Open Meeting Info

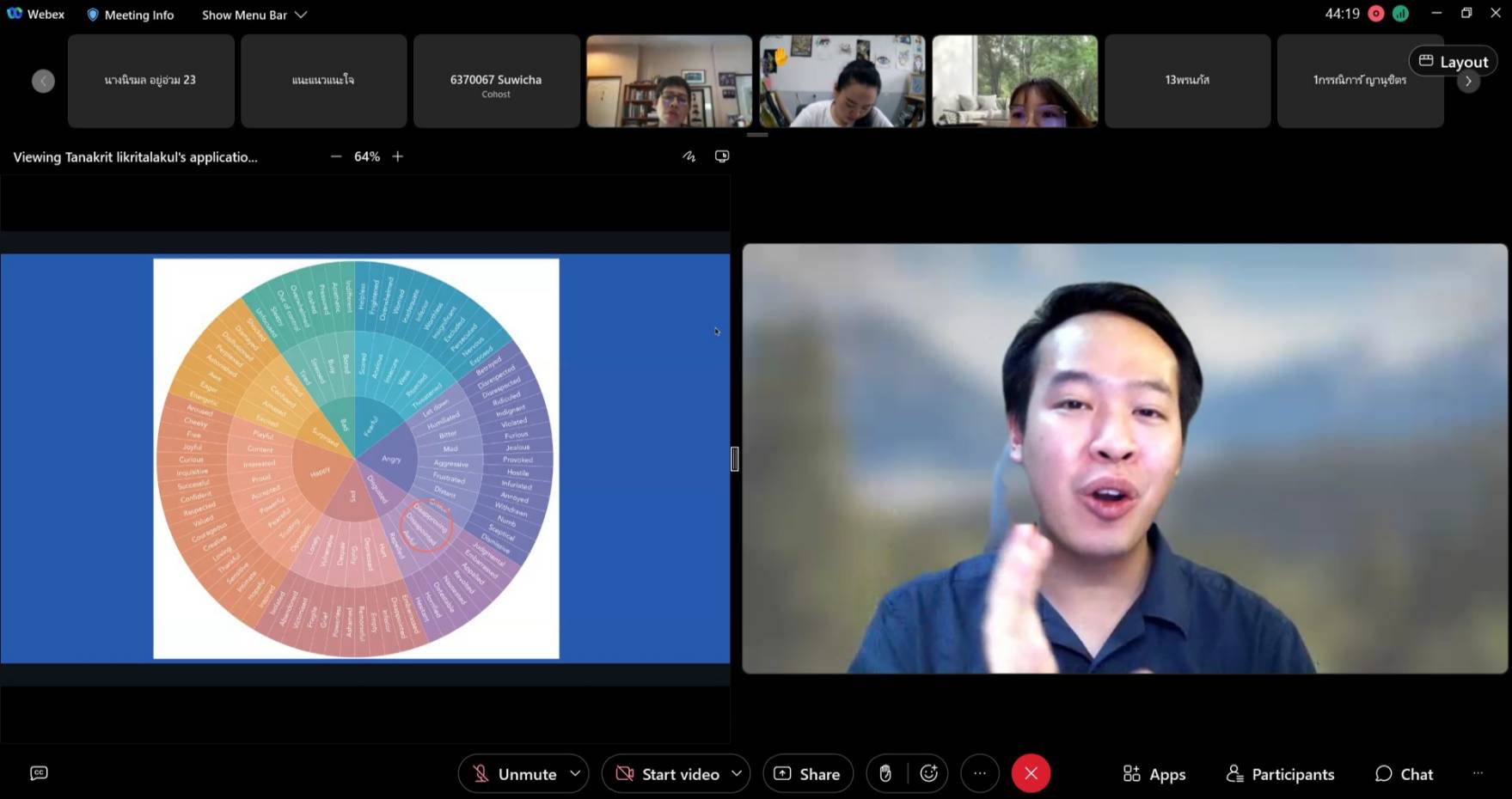point(130,15)
